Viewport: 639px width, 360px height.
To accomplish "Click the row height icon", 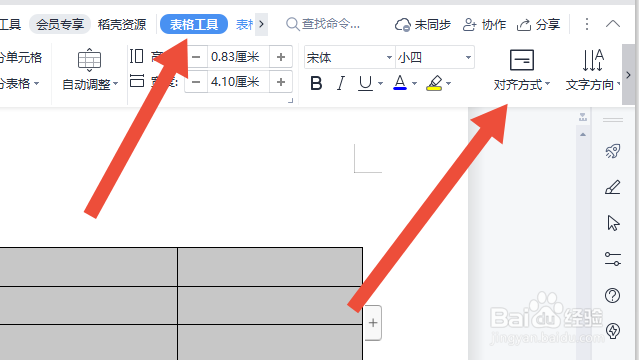I will [137, 56].
